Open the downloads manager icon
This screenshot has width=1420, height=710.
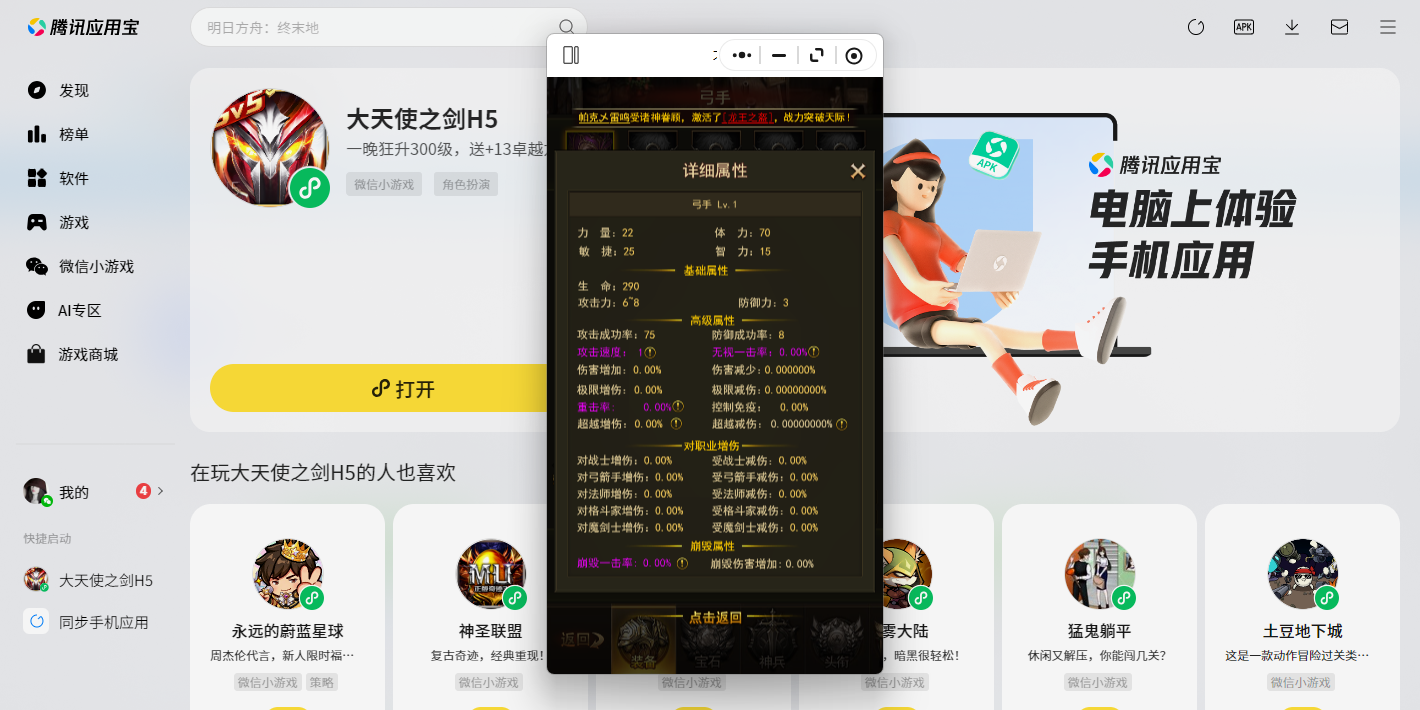(1292, 27)
